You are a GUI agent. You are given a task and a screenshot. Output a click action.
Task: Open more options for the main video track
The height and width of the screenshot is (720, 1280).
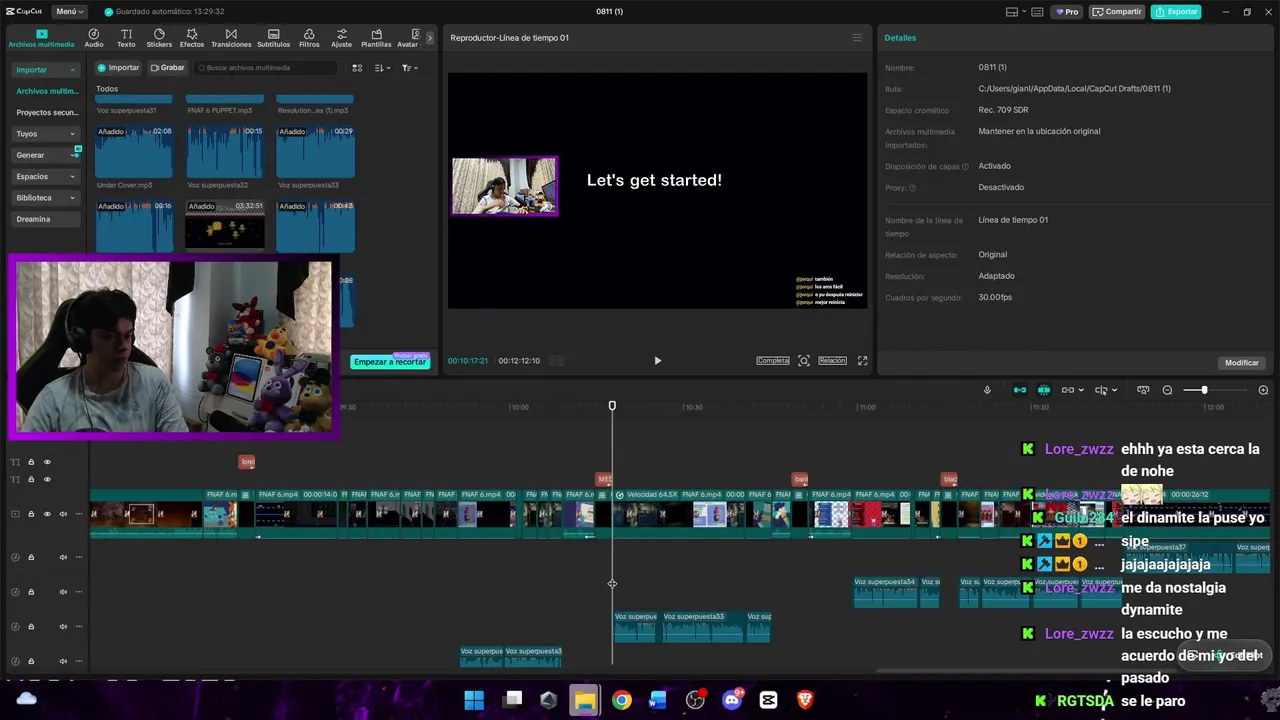79,514
